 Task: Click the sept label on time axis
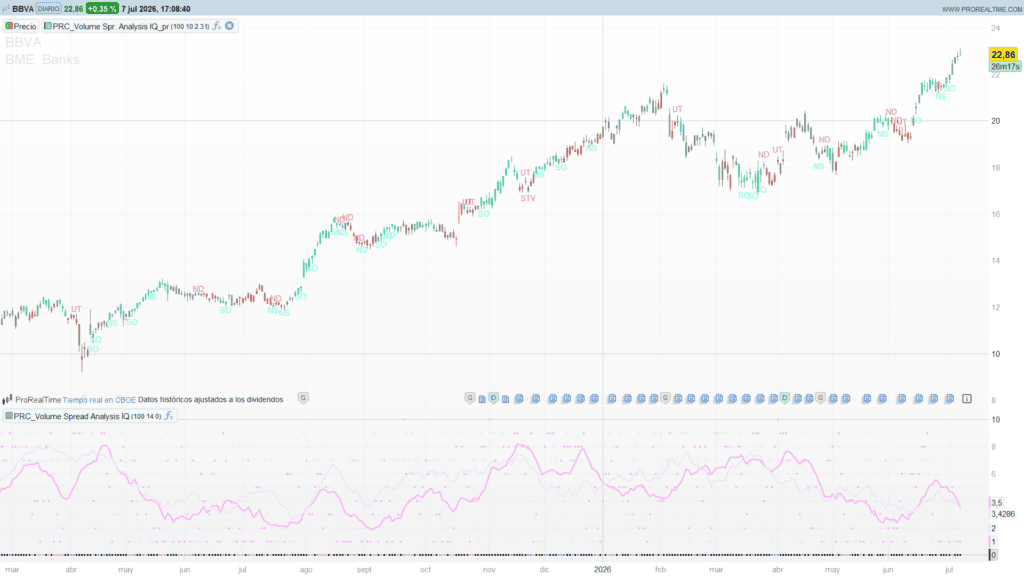tap(364, 569)
